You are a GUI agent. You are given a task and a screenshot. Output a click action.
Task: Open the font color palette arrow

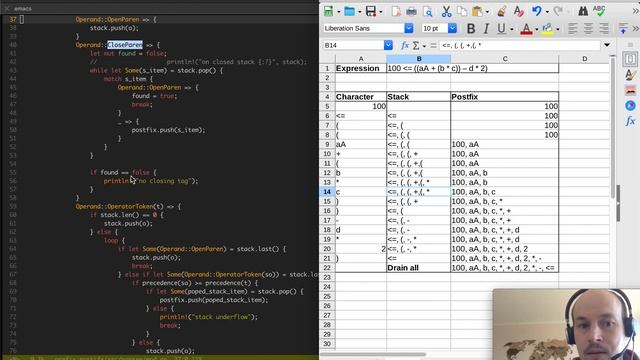coord(536,29)
